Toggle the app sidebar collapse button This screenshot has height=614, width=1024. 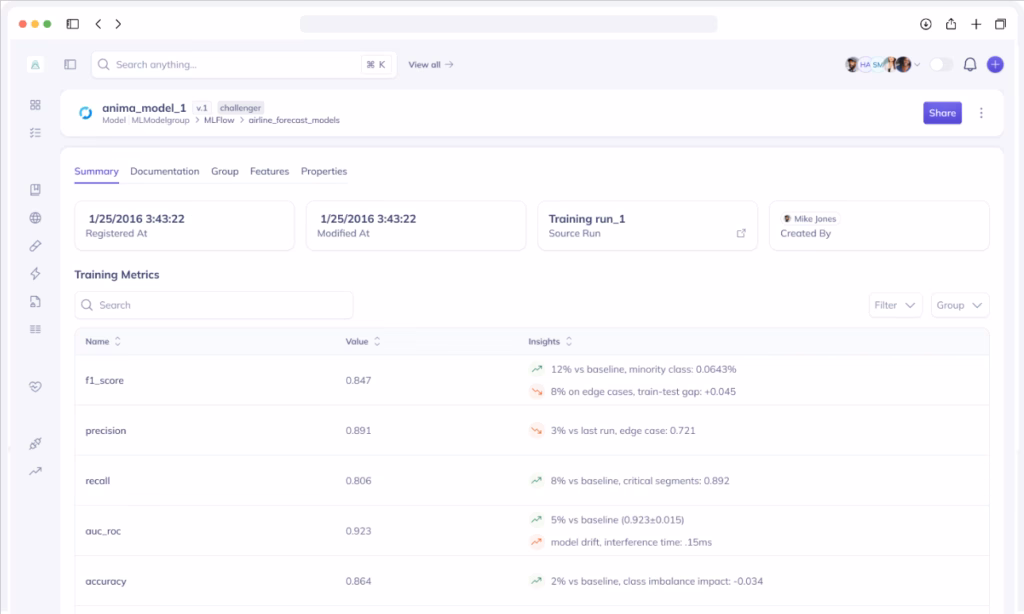[70, 64]
